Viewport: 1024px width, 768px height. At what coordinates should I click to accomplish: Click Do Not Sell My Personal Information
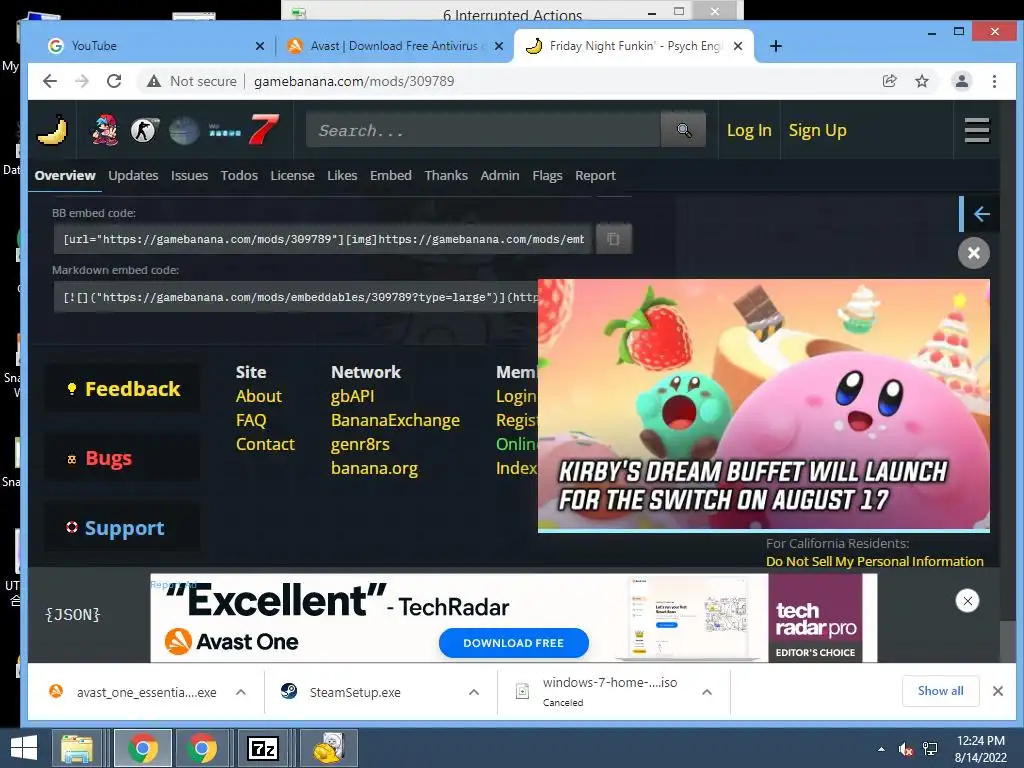pyautogui.click(x=874, y=562)
